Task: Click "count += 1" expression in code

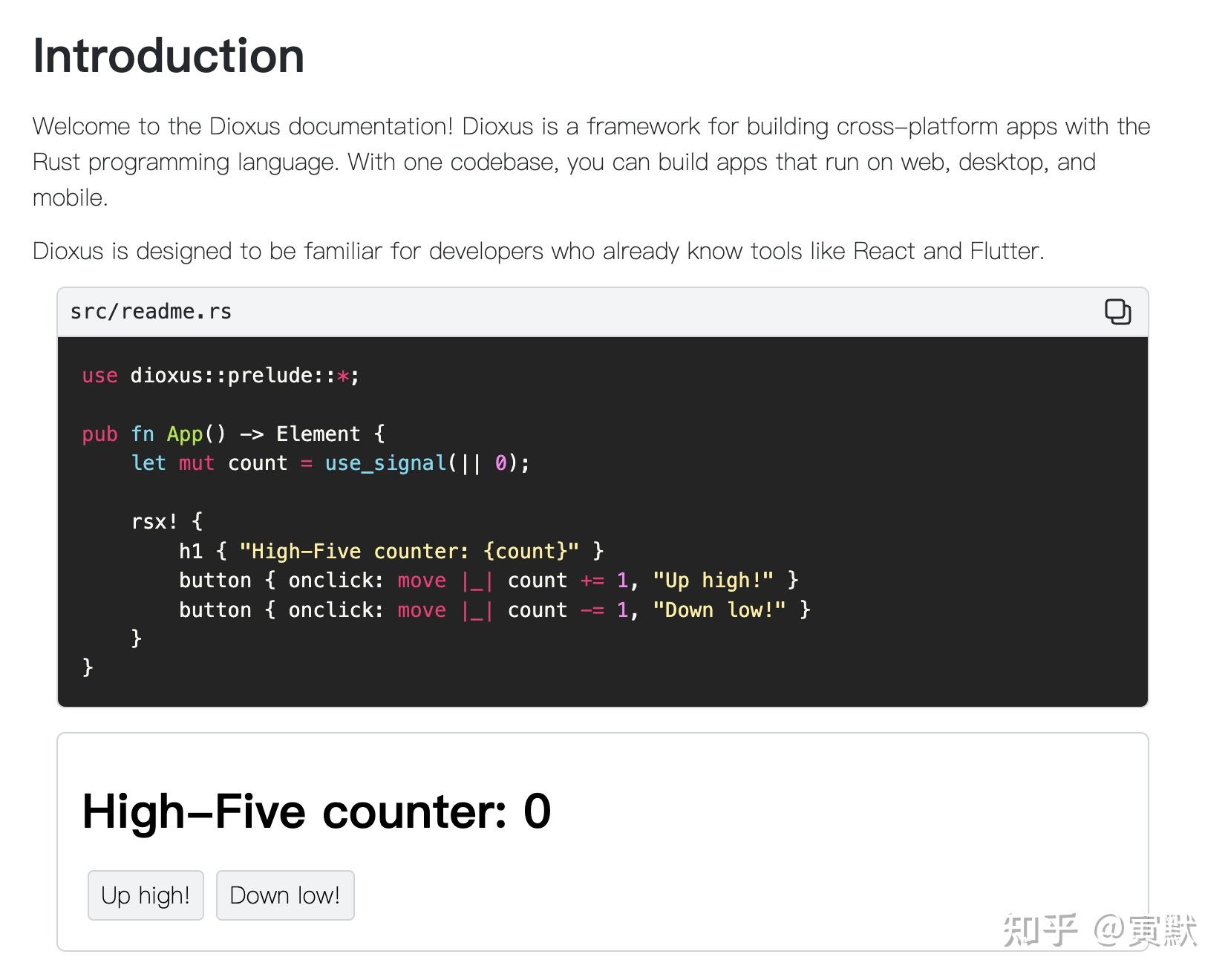Action: click(x=568, y=580)
